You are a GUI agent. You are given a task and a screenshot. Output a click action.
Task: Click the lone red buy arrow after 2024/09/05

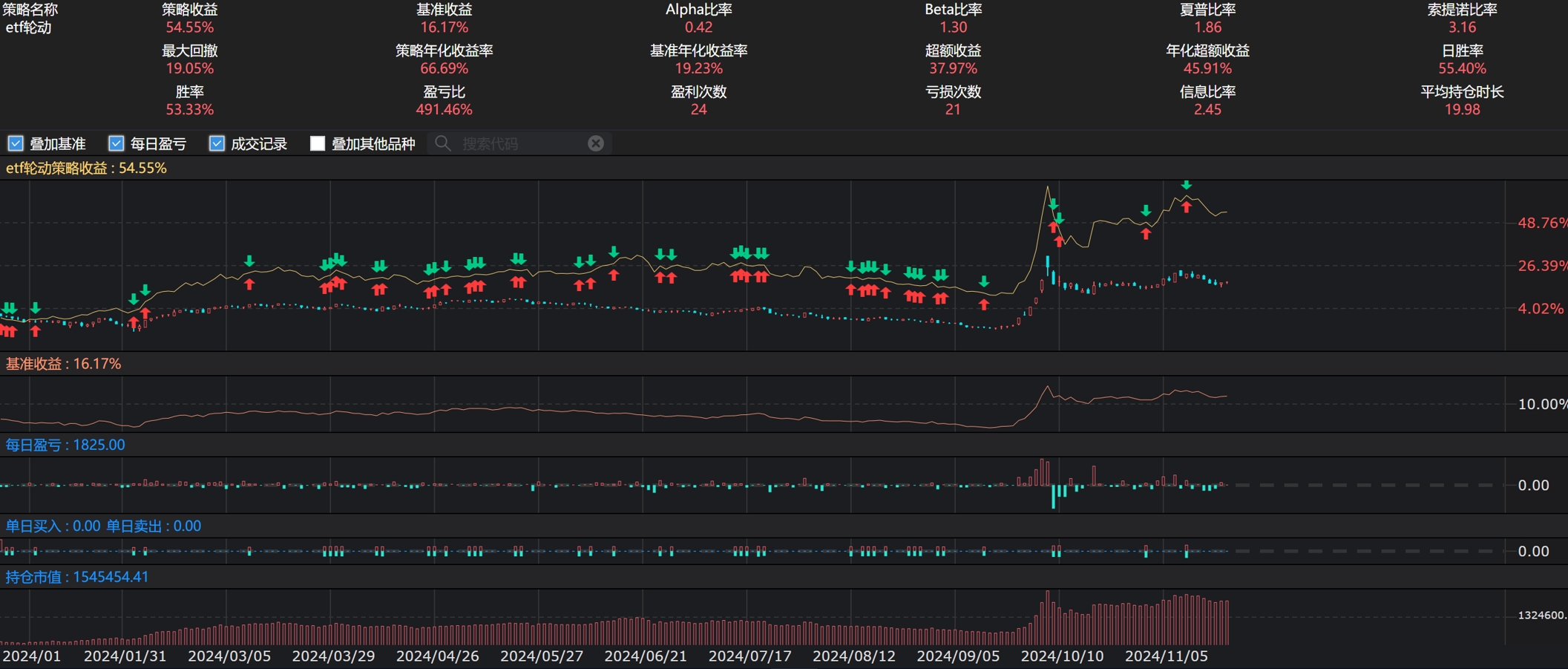point(984,304)
